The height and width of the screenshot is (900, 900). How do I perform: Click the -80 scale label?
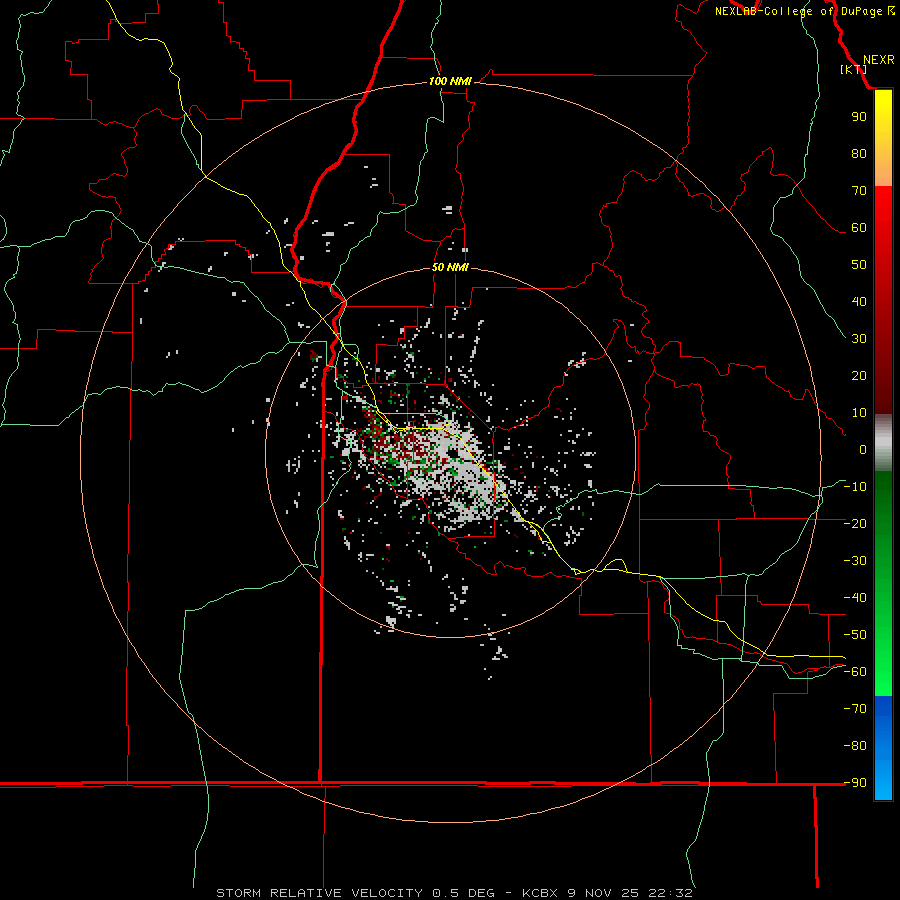(855, 746)
